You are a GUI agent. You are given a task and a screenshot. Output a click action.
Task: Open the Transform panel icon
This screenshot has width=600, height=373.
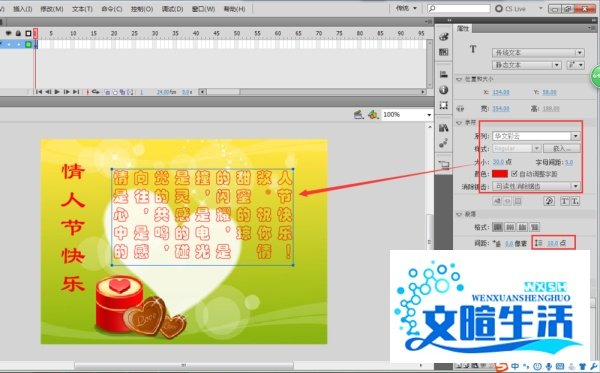pyautogui.click(x=443, y=105)
